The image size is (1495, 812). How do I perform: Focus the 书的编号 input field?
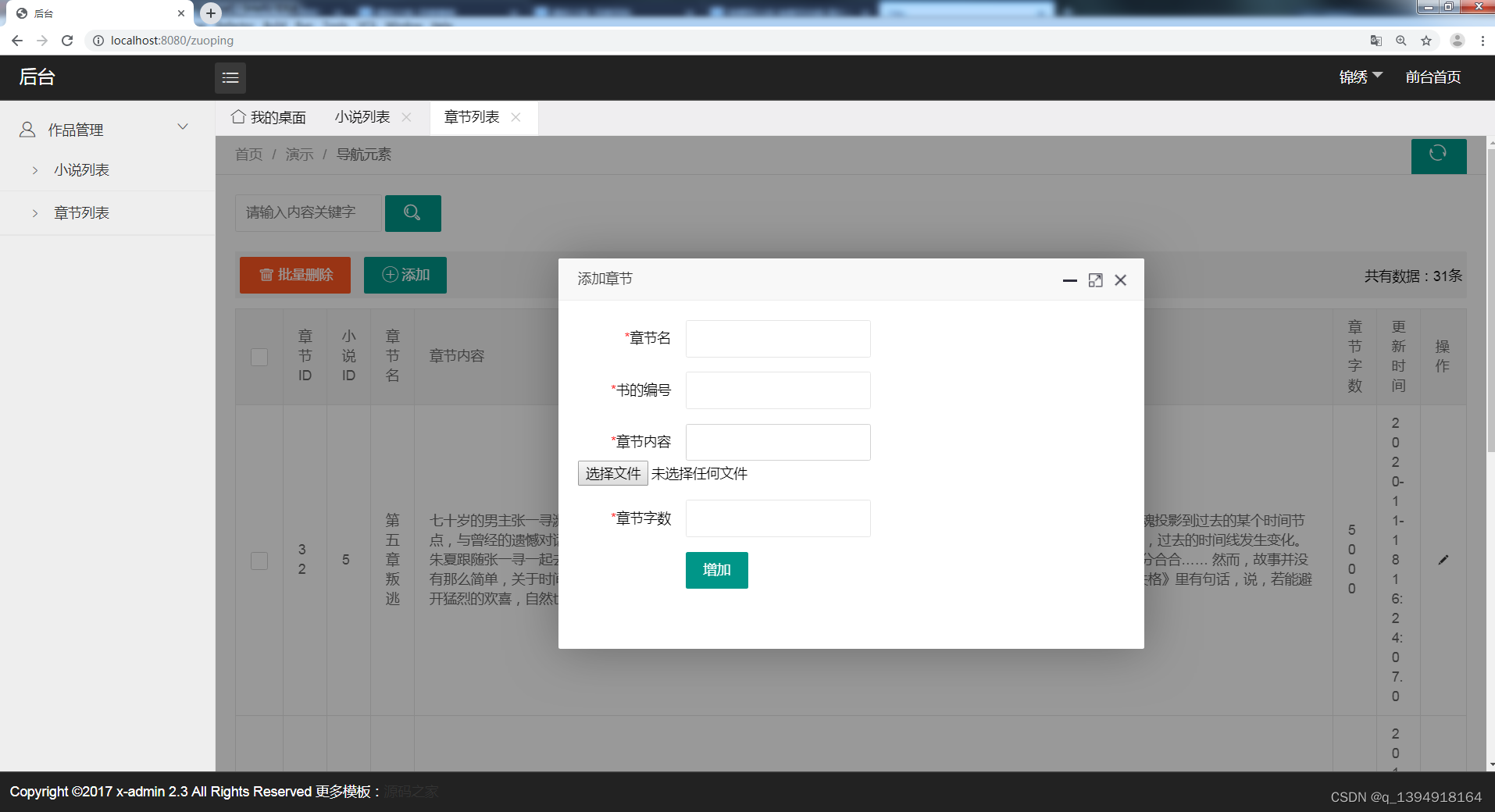[778, 390]
